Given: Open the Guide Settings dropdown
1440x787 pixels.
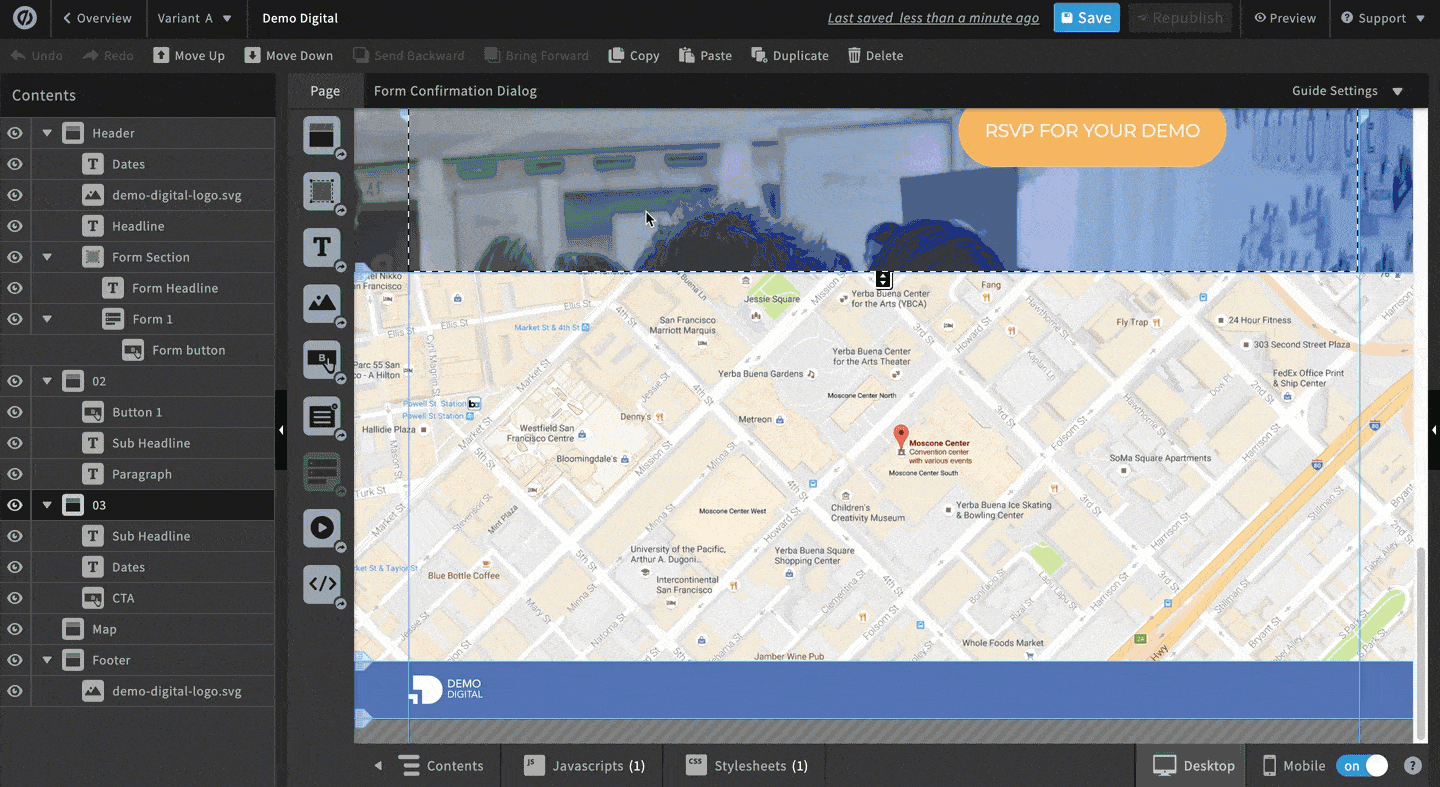Looking at the screenshot, I should click(x=1347, y=91).
